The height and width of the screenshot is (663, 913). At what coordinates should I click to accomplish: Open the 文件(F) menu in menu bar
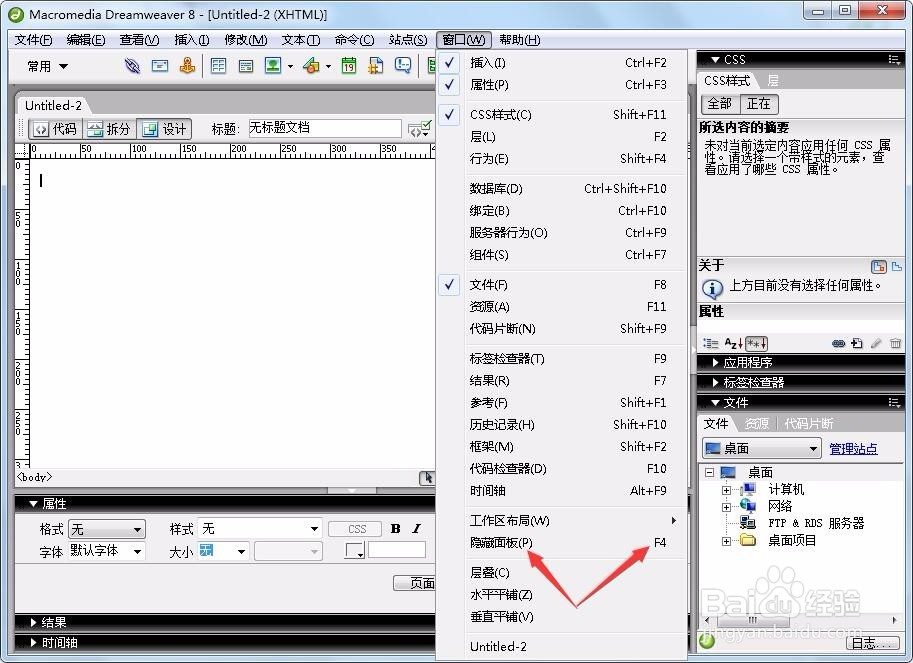33,40
